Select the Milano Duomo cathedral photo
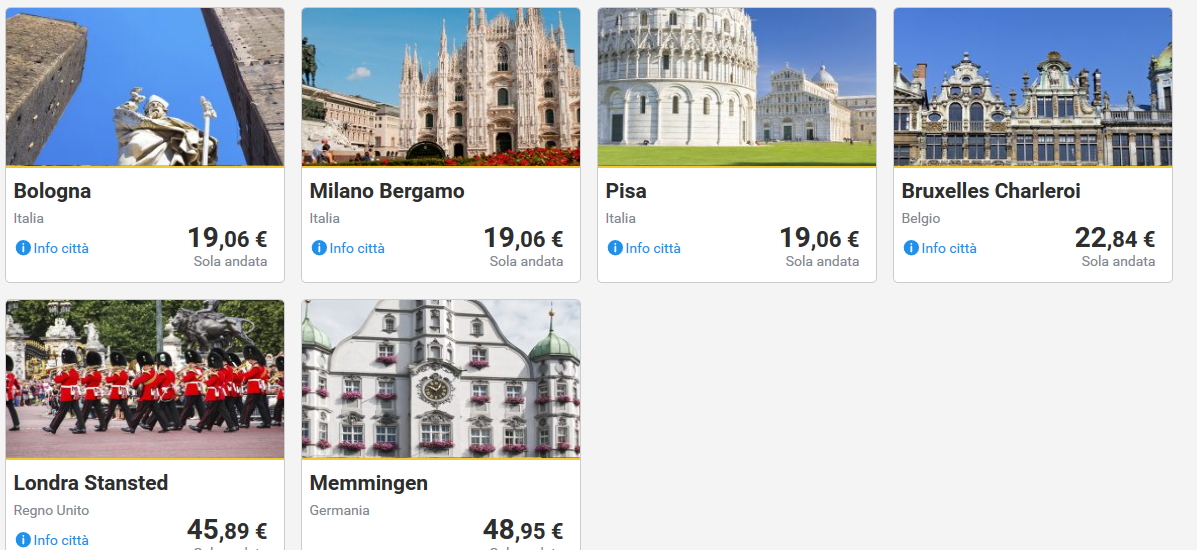The image size is (1197, 550). 441,87
